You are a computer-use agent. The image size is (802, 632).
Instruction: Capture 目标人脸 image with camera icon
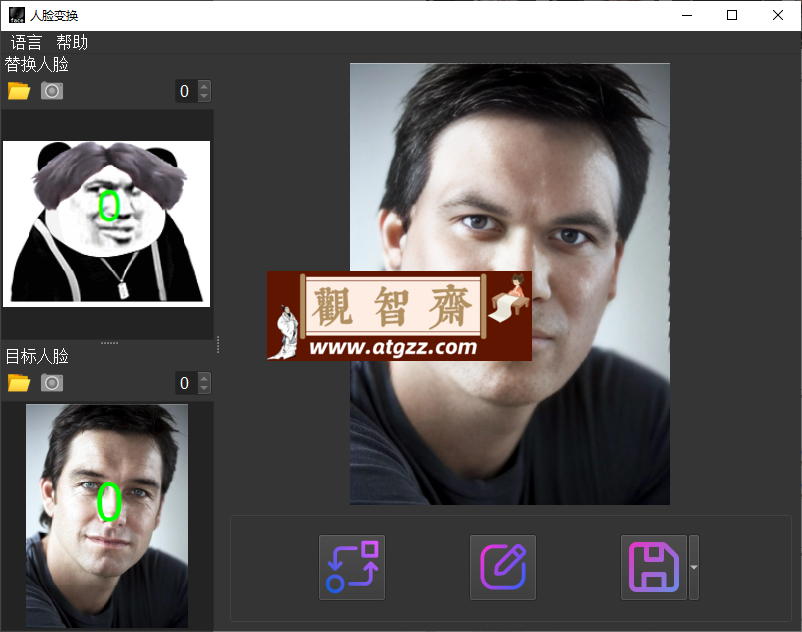coord(52,383)
